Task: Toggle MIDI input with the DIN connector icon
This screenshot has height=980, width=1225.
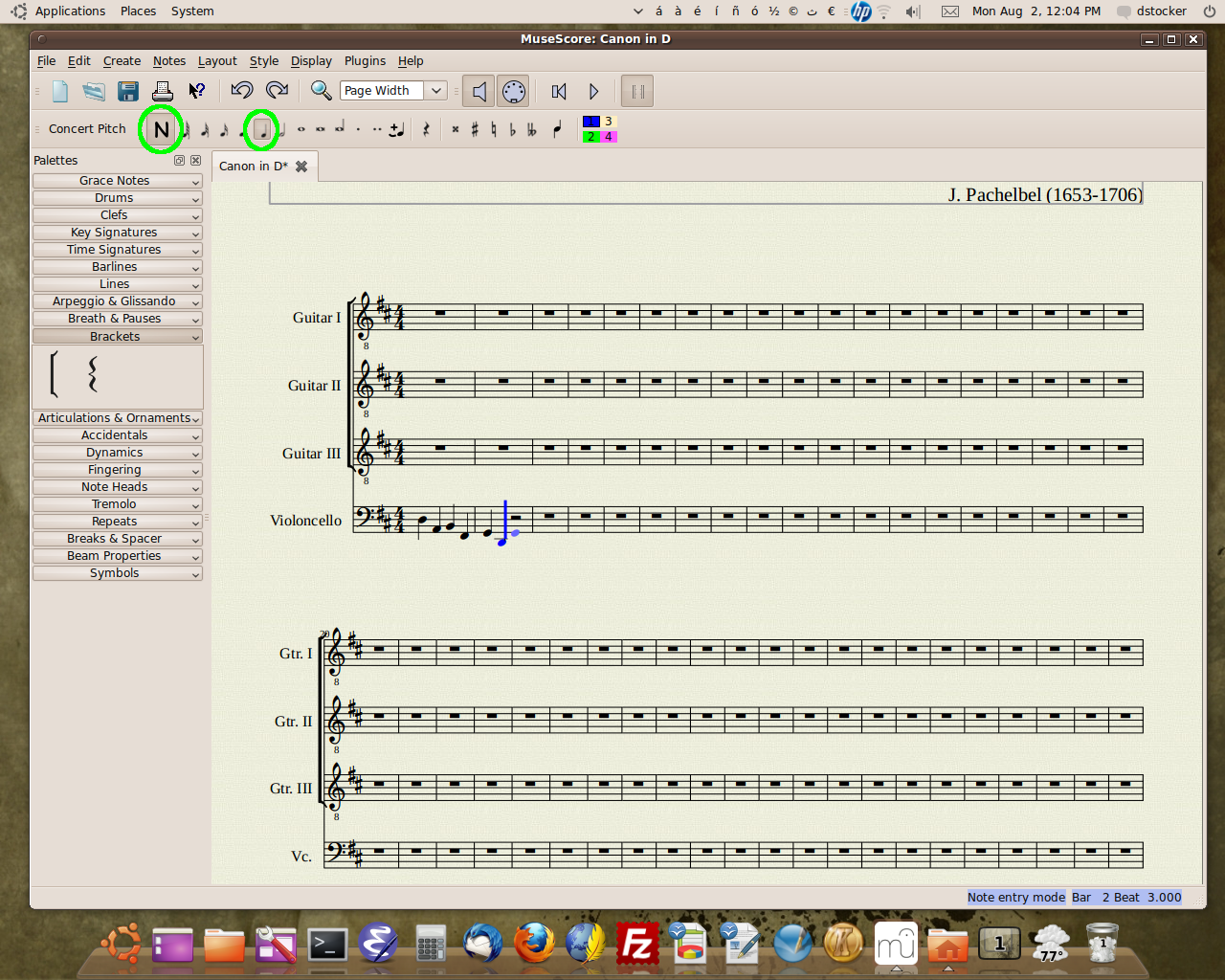Action: point(512,90)
